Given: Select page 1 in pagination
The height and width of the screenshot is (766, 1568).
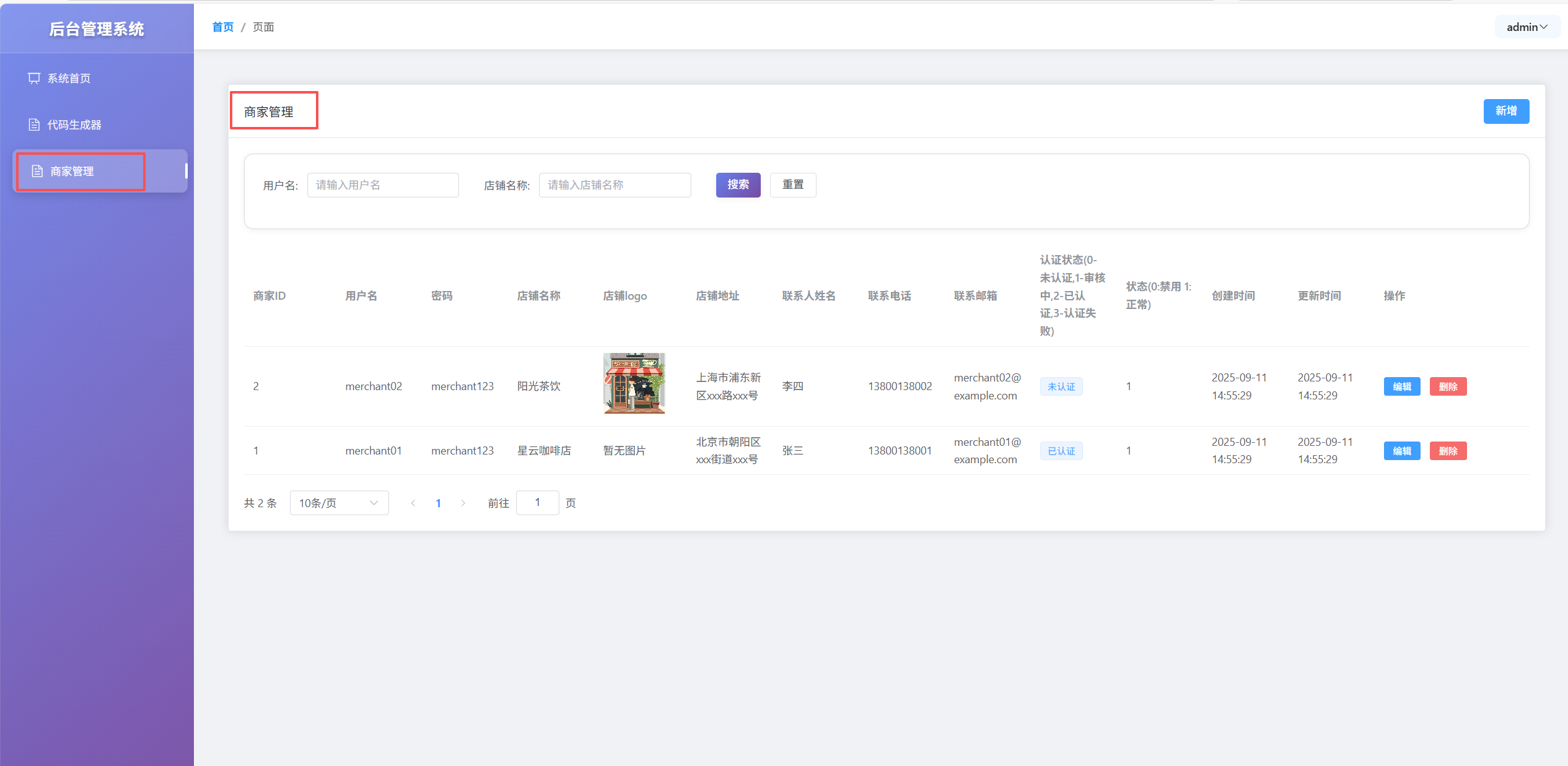Looking at the screenshot, I should point(438,503).
